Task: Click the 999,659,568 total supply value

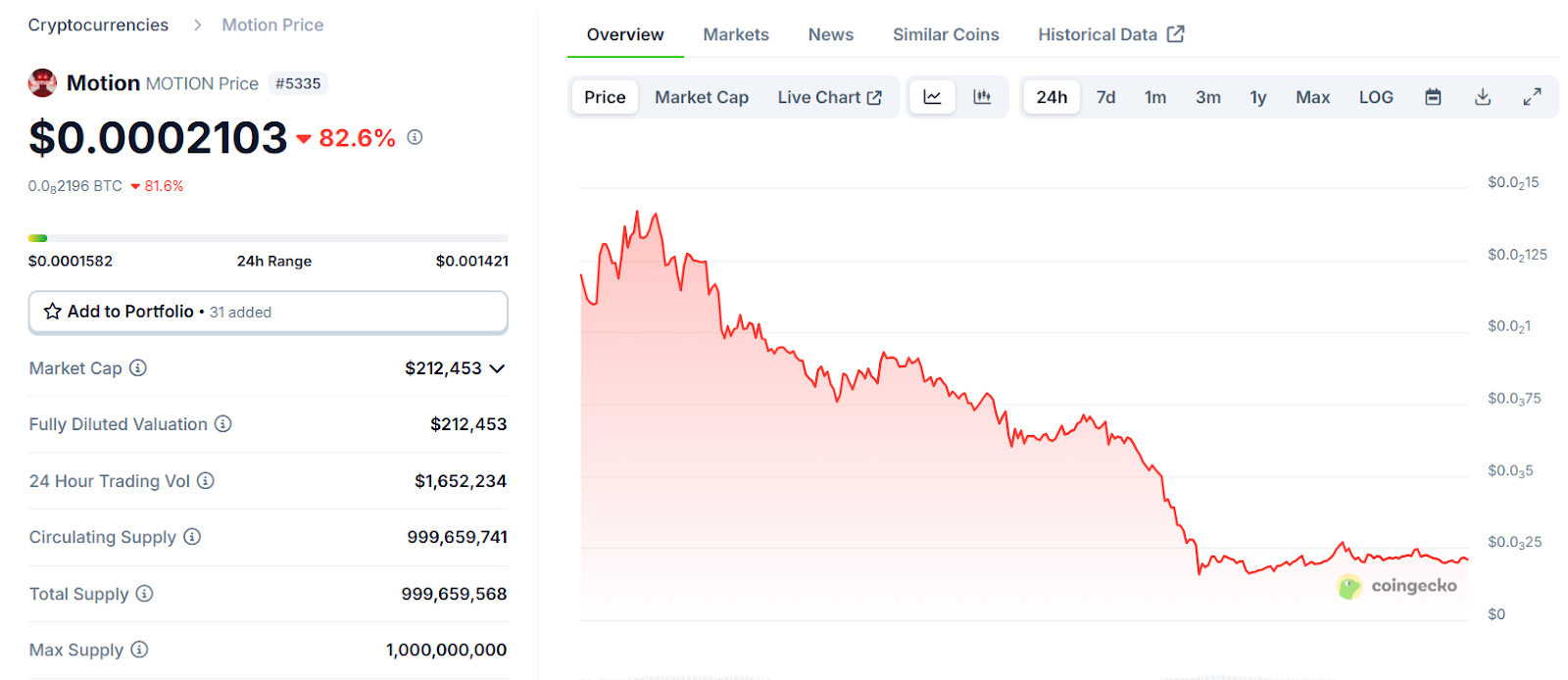Action: tap(455, 594)
